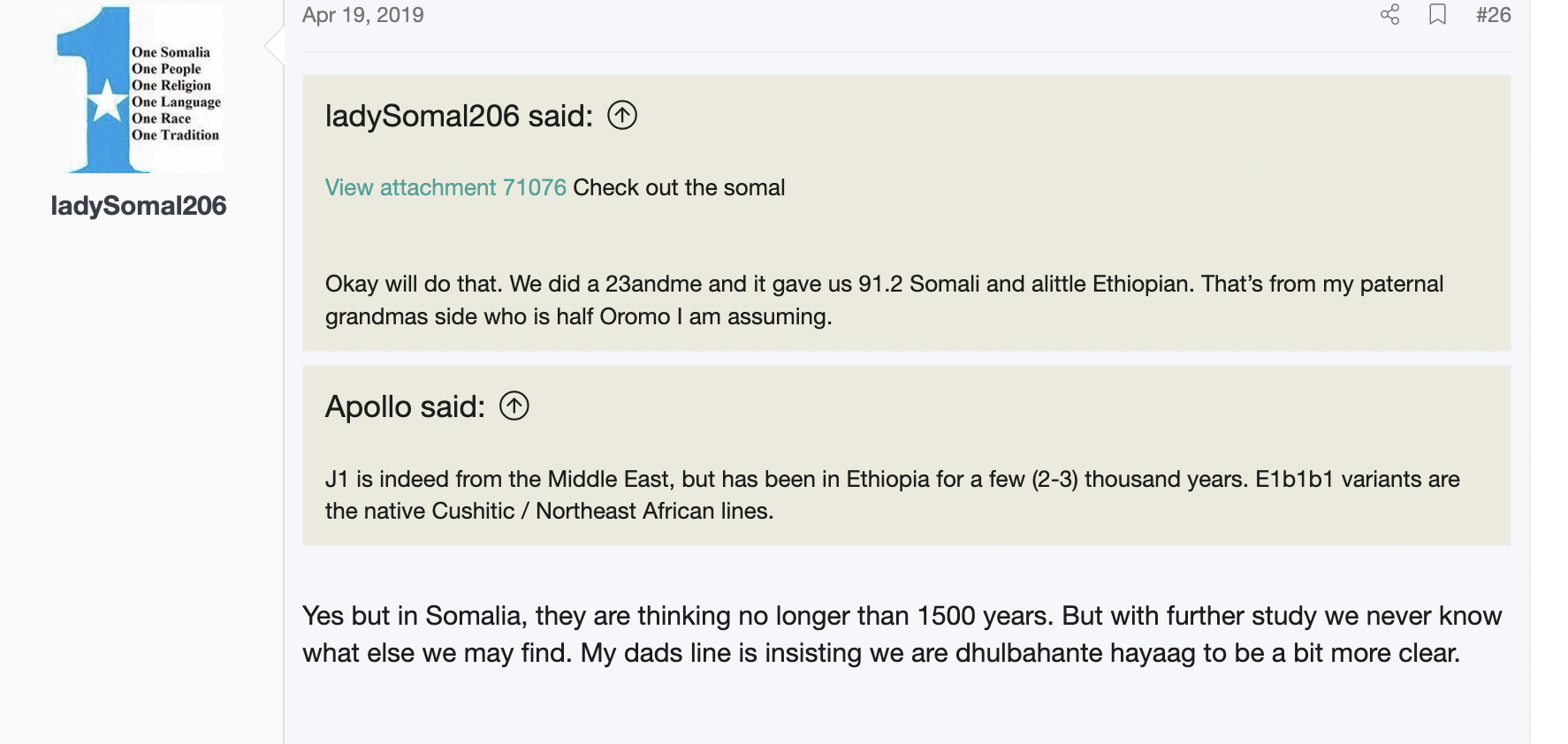Click the reply line mentioning dhulbahante hayaag
The width and height of the screenshot is (1568, 744).
(880, 653)
